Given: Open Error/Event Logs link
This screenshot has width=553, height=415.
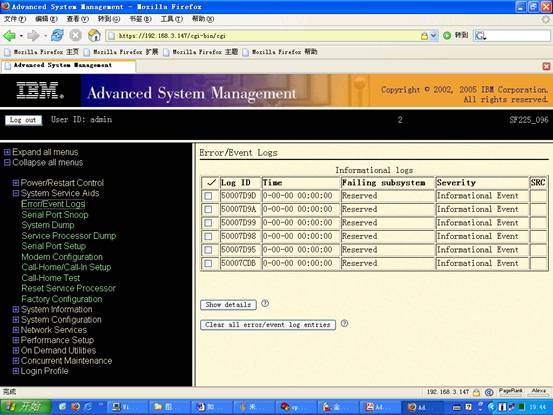Looking at the screenshot, I should [53, 204].
